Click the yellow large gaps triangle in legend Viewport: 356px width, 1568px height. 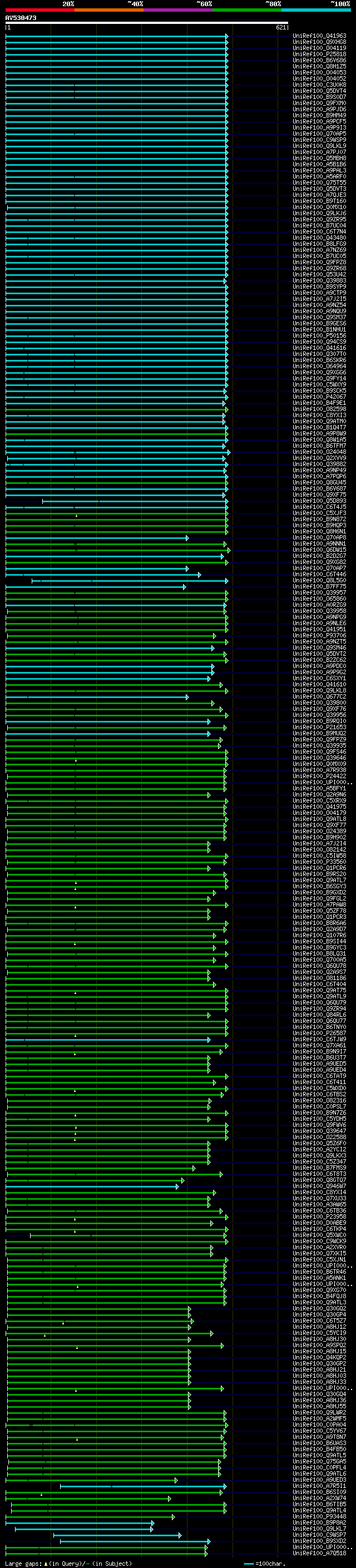46,1563
